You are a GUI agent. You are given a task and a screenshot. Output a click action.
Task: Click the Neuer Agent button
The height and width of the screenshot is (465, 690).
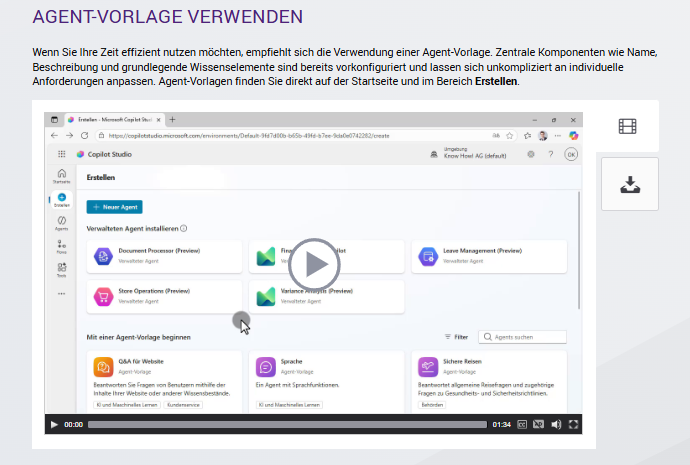pos(114,207)
